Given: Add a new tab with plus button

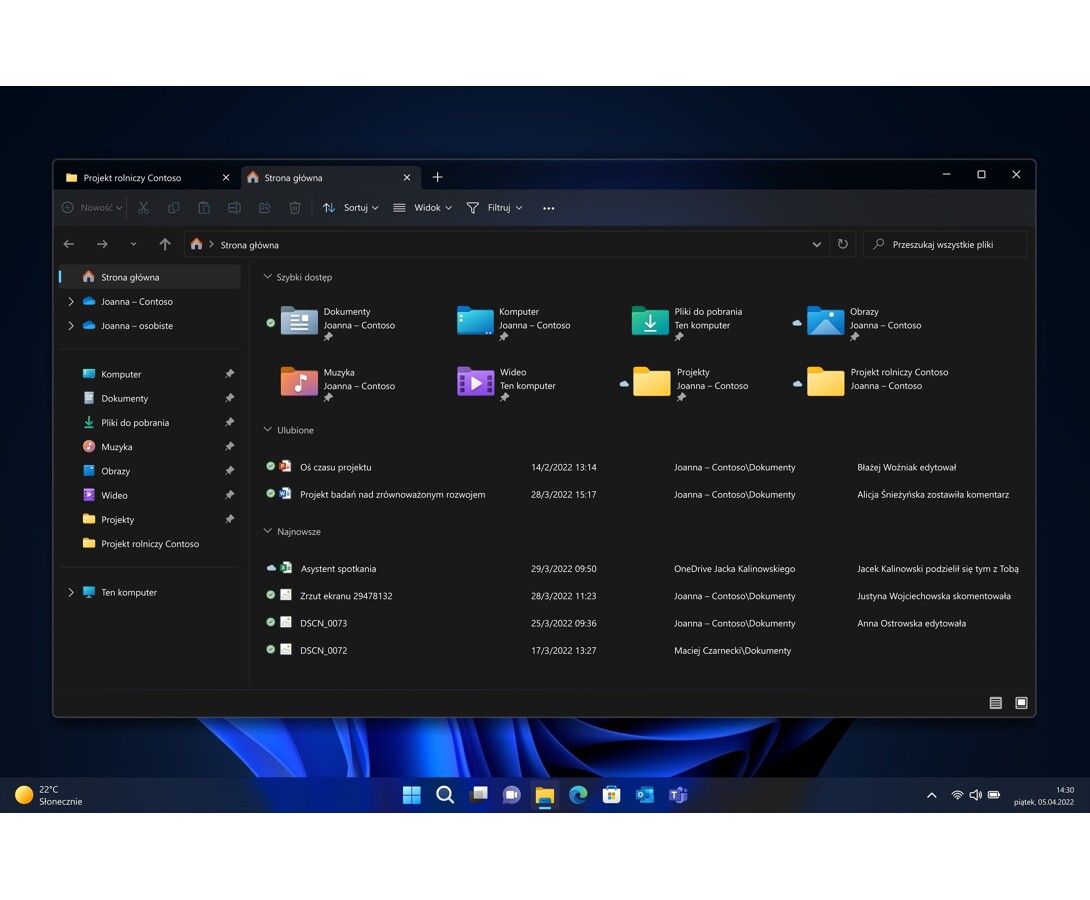Looking at the screenshot, I should (437, 177).
